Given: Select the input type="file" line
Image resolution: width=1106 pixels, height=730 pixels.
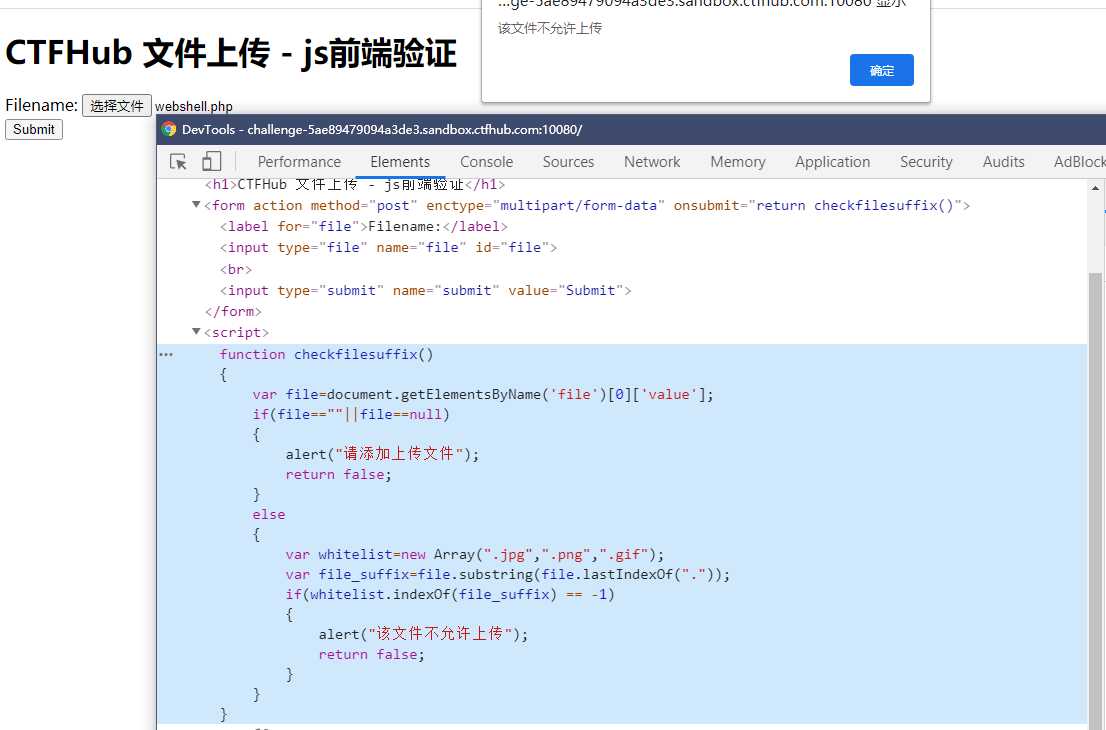Looking at the screenshot, I should click(388, 248).
